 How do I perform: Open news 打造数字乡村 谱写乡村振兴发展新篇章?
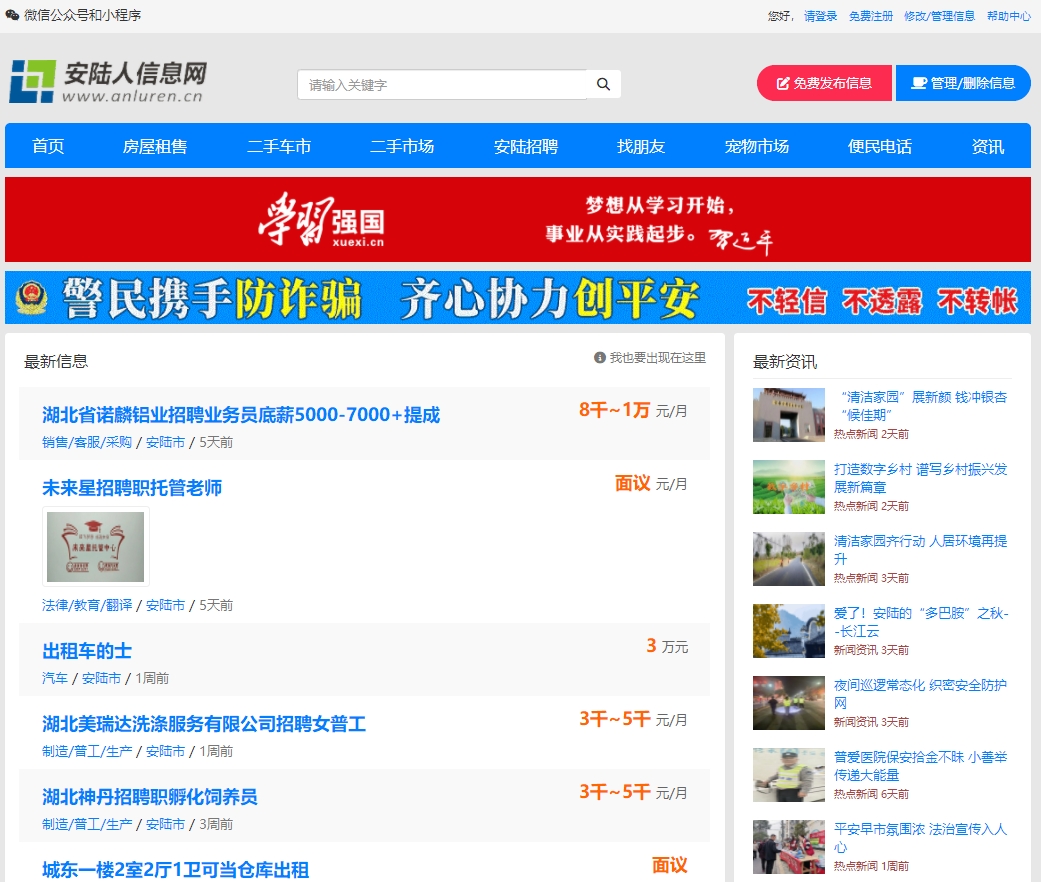tap(920, 478)
